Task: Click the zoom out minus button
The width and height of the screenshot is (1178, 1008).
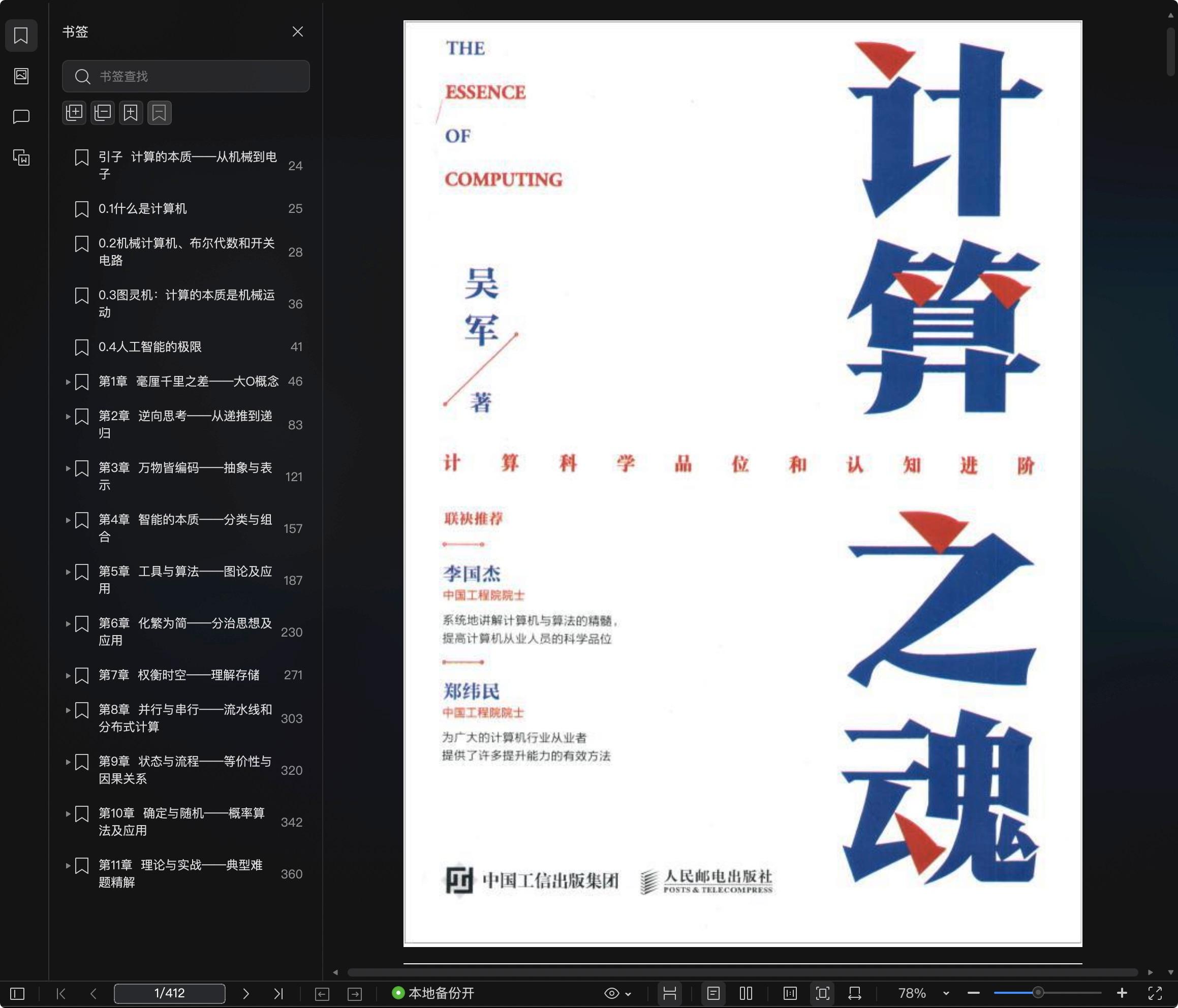Action: click(x=973, y=993)
